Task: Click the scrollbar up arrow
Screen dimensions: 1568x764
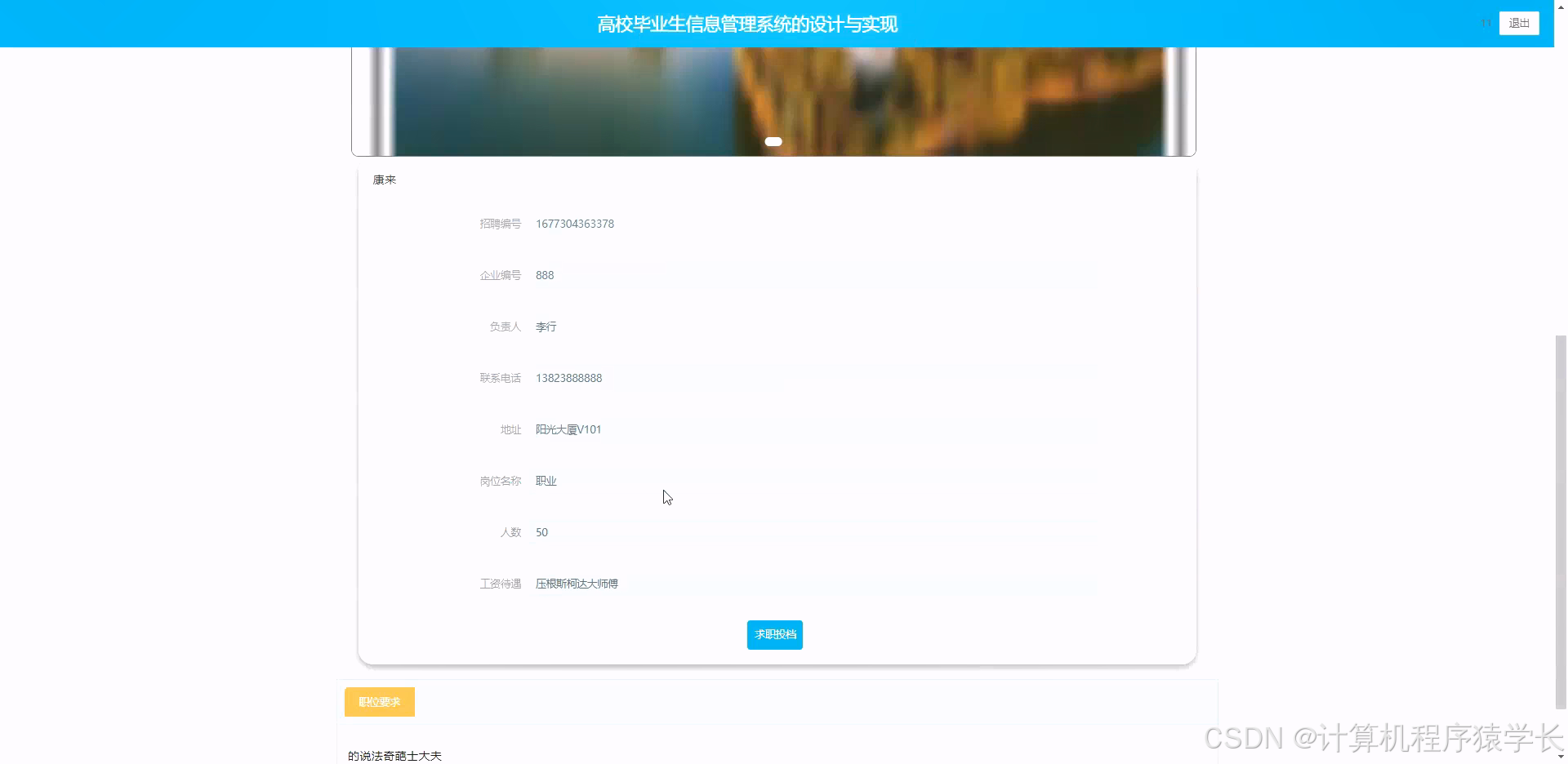Action: (1561, 7)
